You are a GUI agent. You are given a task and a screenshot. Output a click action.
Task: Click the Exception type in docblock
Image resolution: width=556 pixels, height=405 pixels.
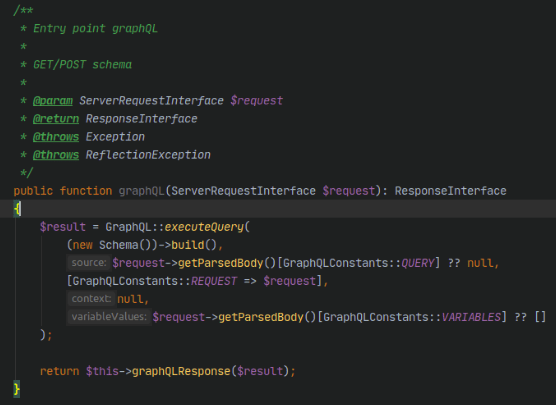[x=115, y=137]
